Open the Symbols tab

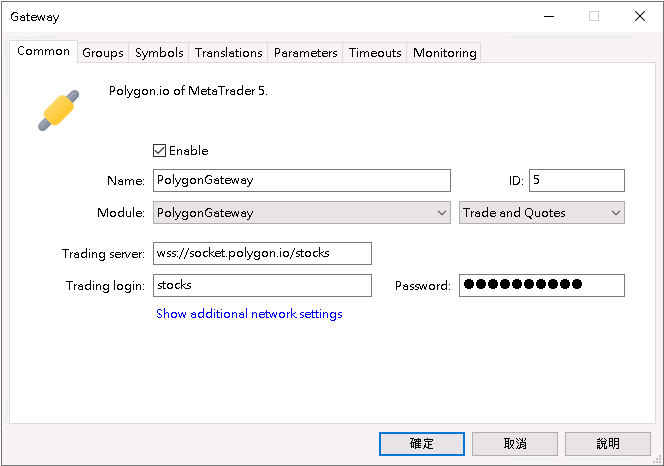(x=159, y=53)
